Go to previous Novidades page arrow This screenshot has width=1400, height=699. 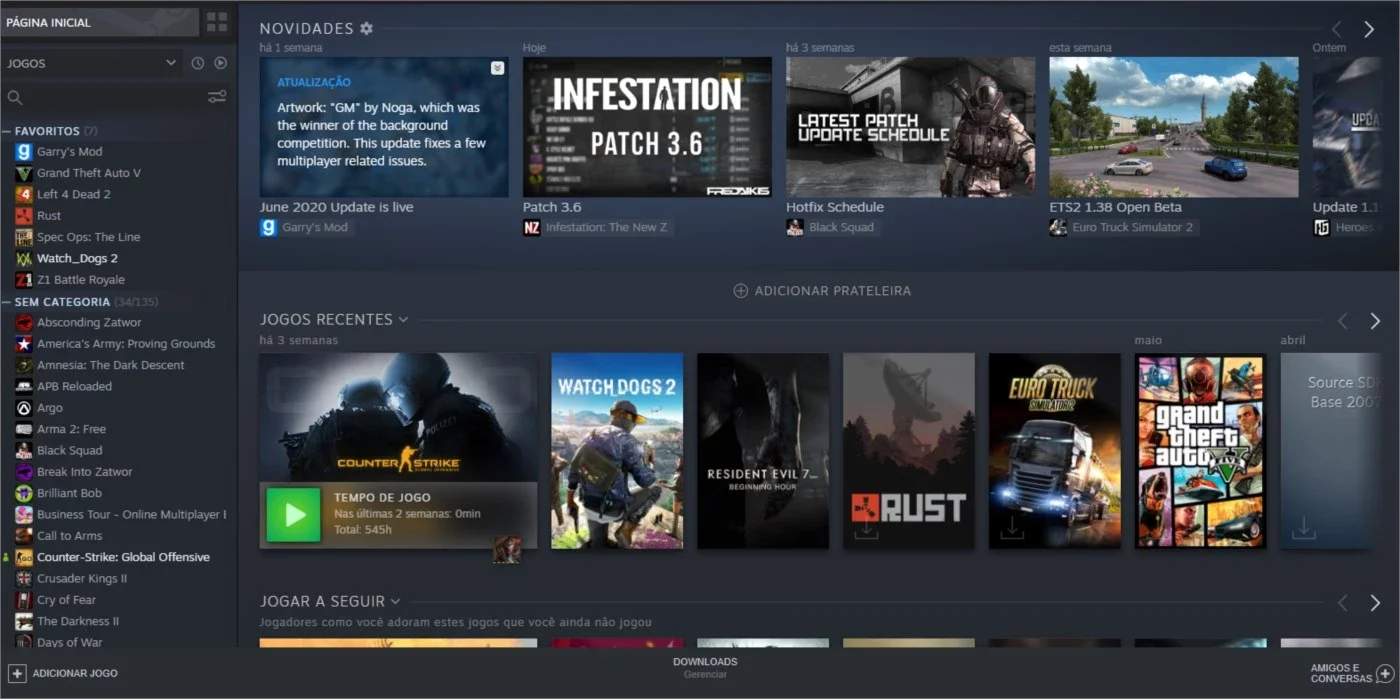point(1336,30)
